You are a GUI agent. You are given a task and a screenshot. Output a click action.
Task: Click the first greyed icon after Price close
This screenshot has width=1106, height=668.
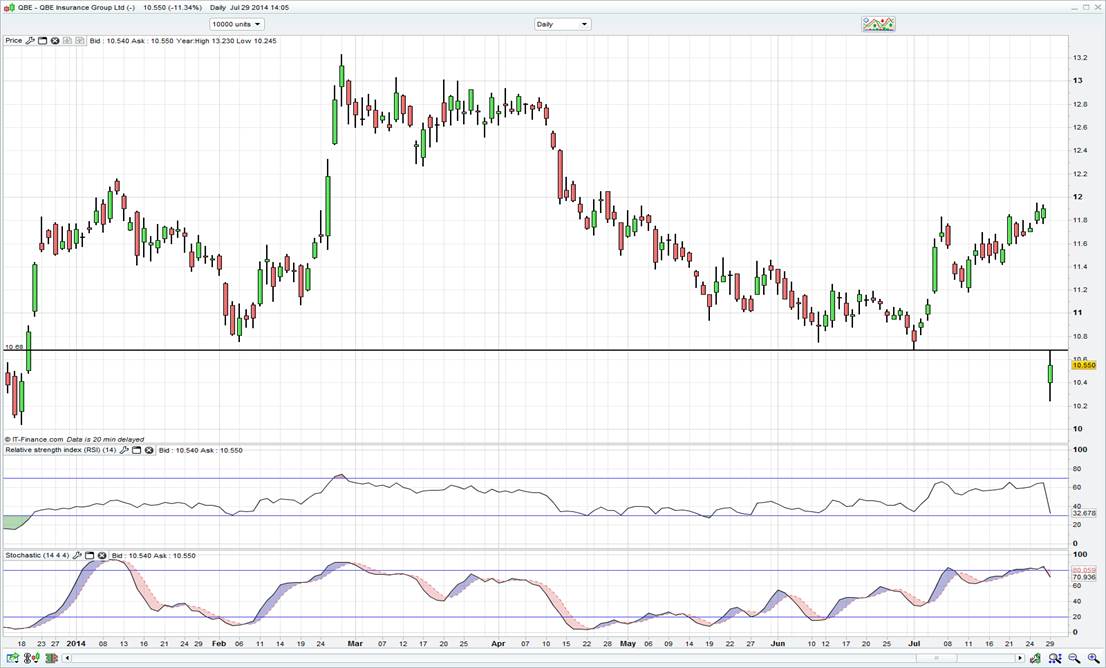pos(68,41)
